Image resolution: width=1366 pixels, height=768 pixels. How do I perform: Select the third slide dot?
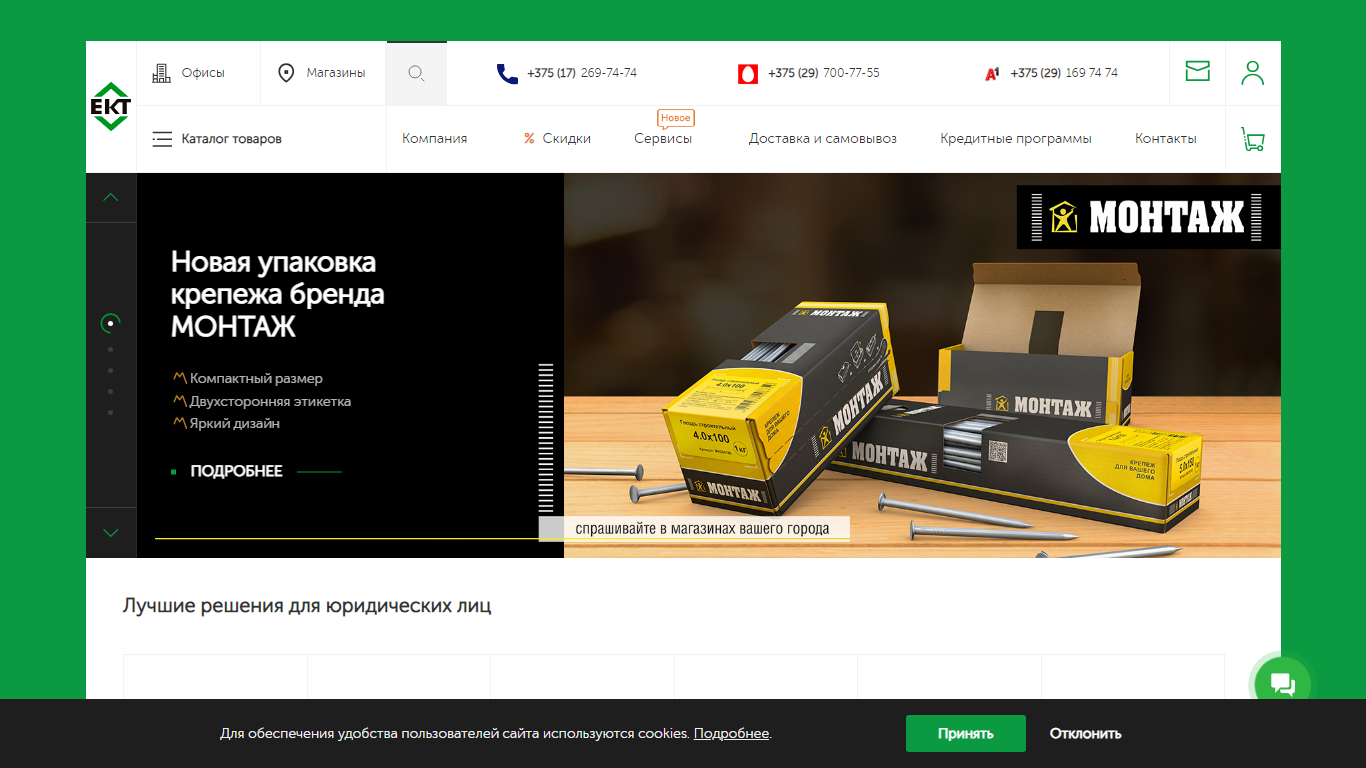[110, 370]
